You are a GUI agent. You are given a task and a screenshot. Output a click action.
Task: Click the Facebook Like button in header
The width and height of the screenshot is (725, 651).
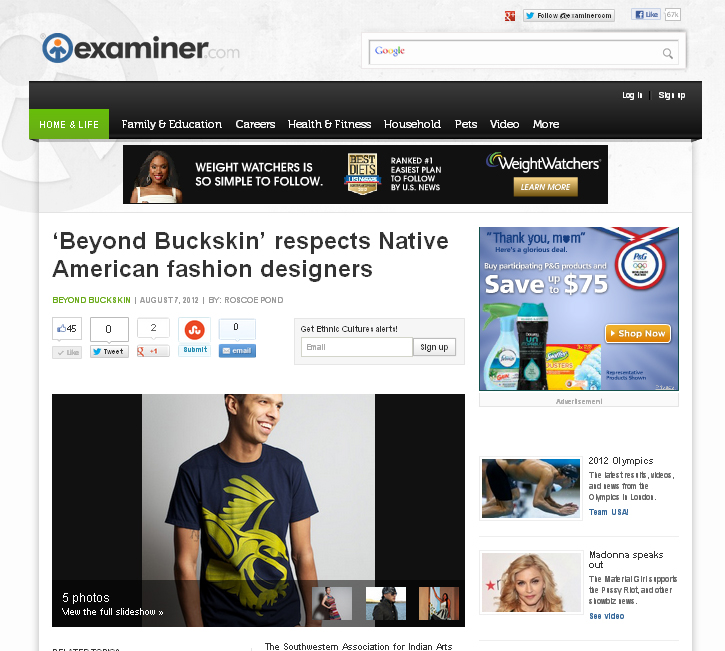[646, 15]
